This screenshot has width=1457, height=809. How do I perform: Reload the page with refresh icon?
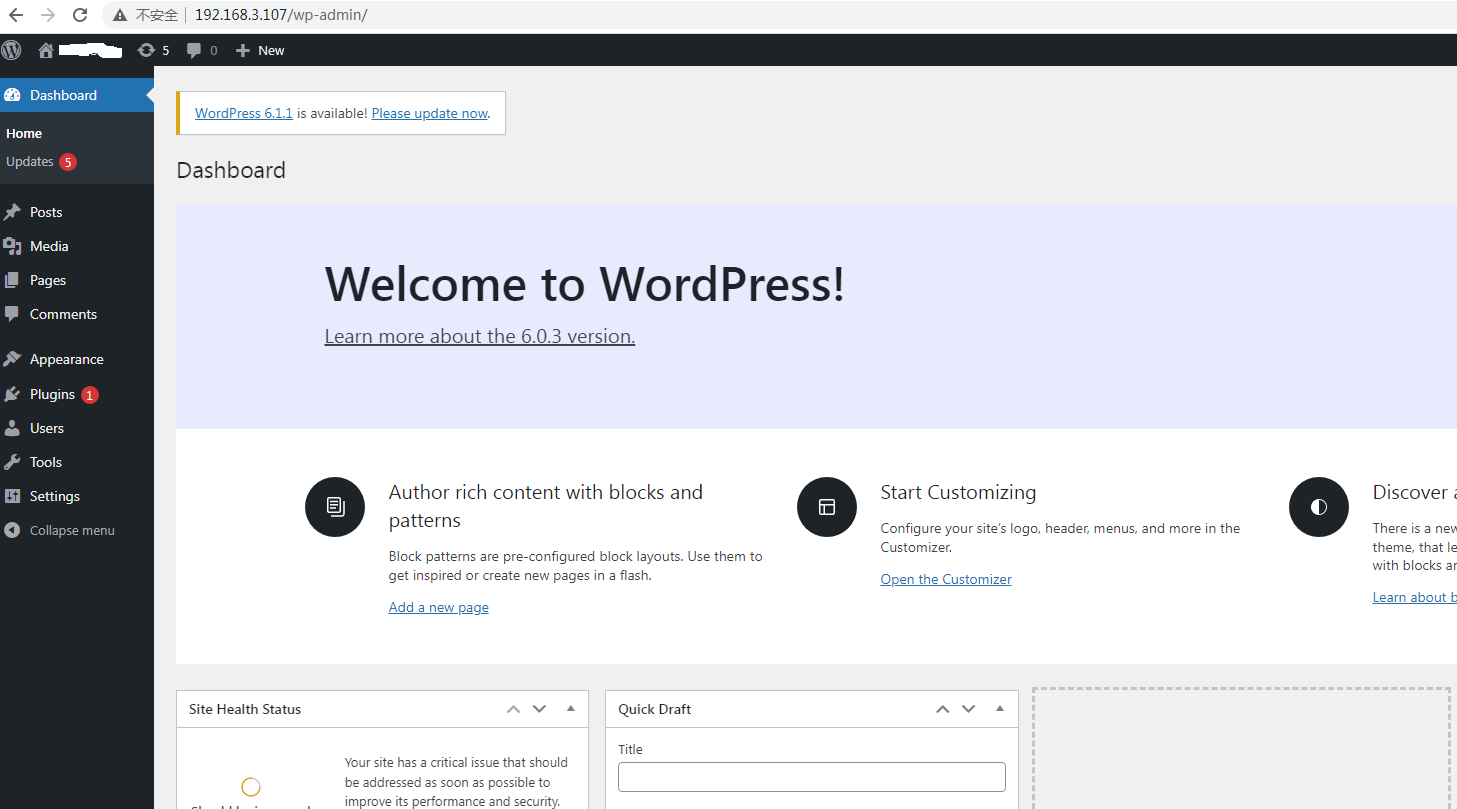coord(81,15)
